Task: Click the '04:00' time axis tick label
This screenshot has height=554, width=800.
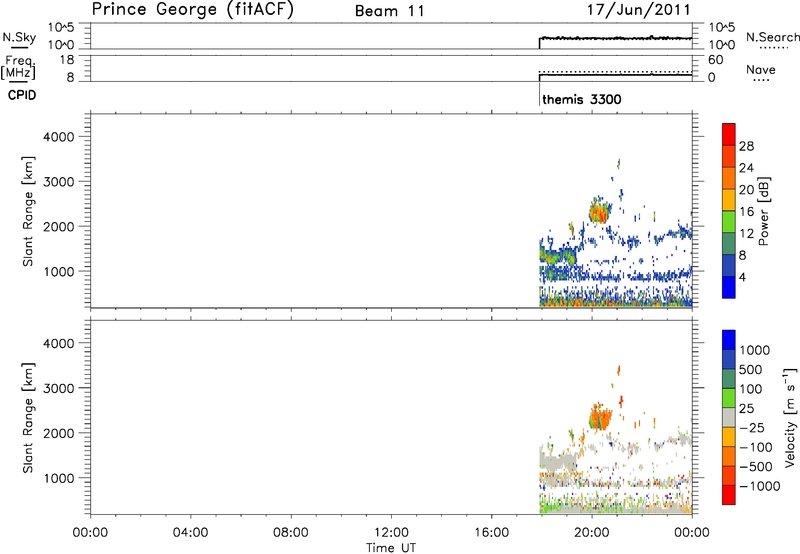Action: pyautogui.click(x=190, y=533)
